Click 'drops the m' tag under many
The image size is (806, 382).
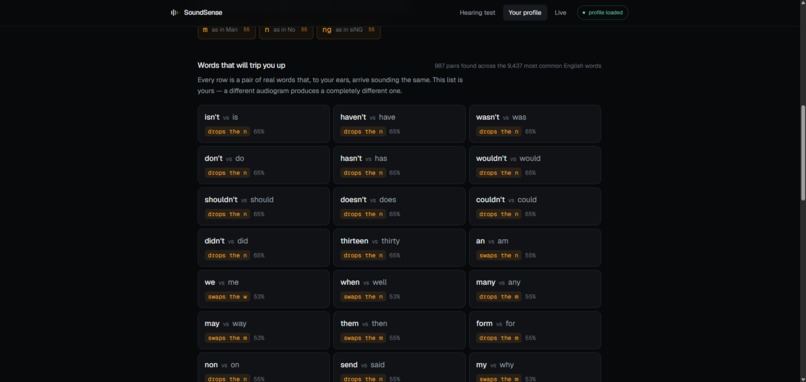tap(499, 297)
